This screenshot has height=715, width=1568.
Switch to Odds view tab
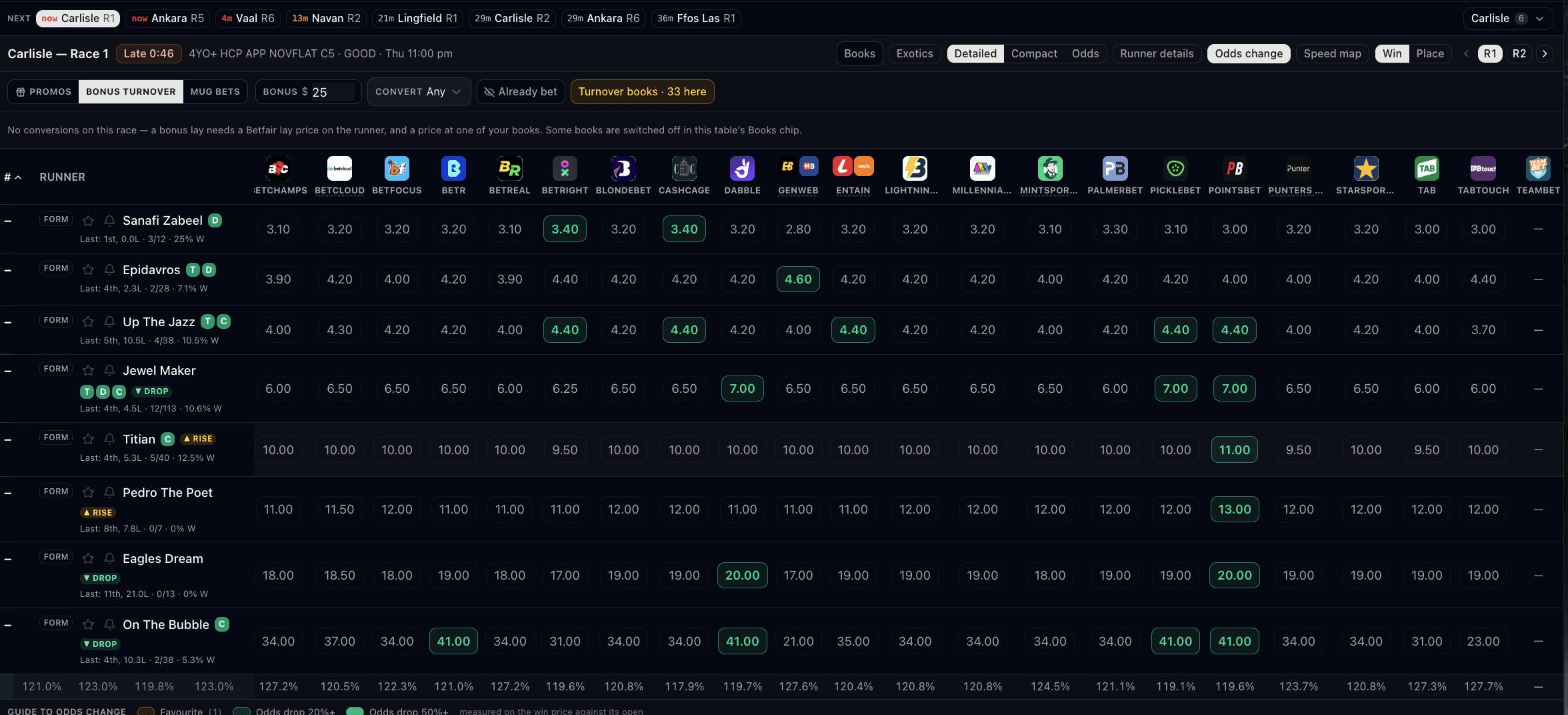[1085, 53]
